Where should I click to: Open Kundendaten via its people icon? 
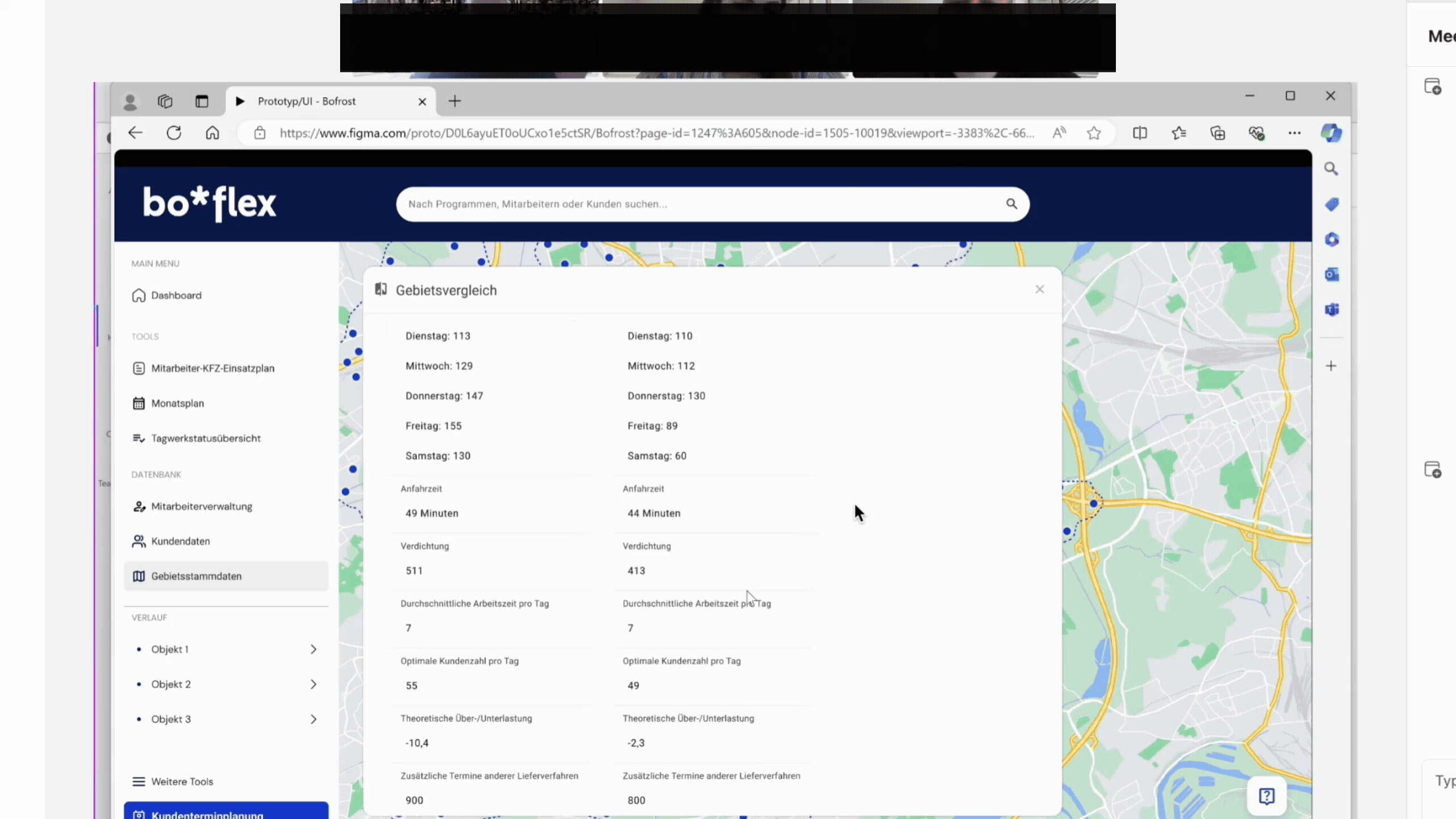coord(138,541)
